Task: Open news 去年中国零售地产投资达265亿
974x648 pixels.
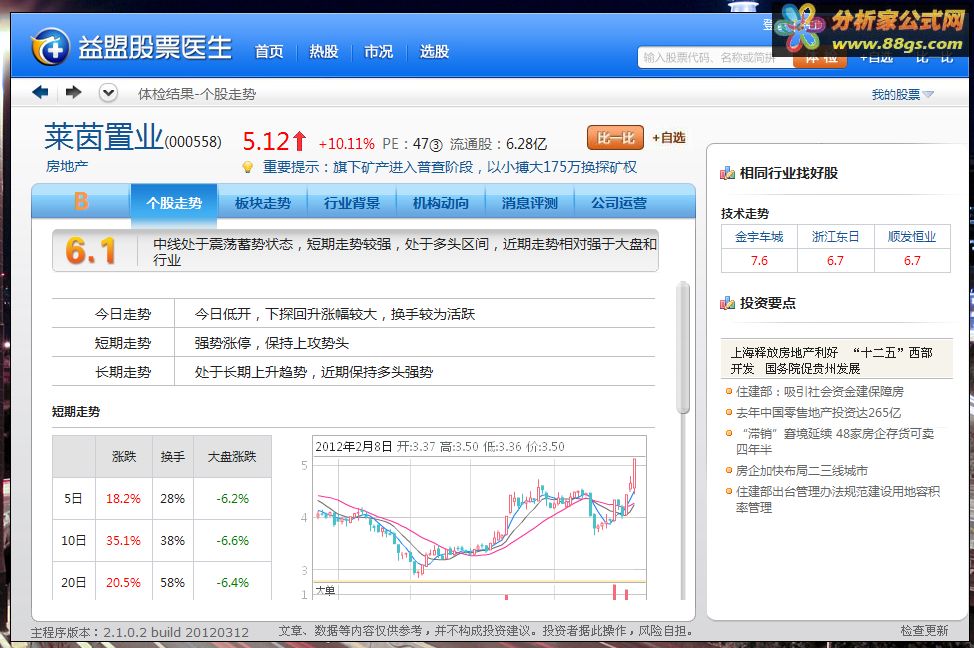Action: pyautogui.click(x=818, y=413)
